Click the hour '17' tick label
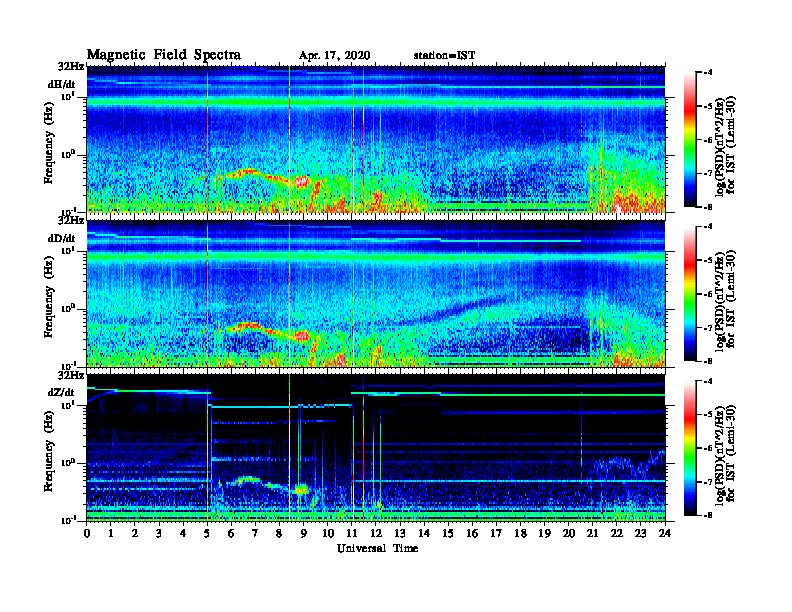 pos(497,533)
